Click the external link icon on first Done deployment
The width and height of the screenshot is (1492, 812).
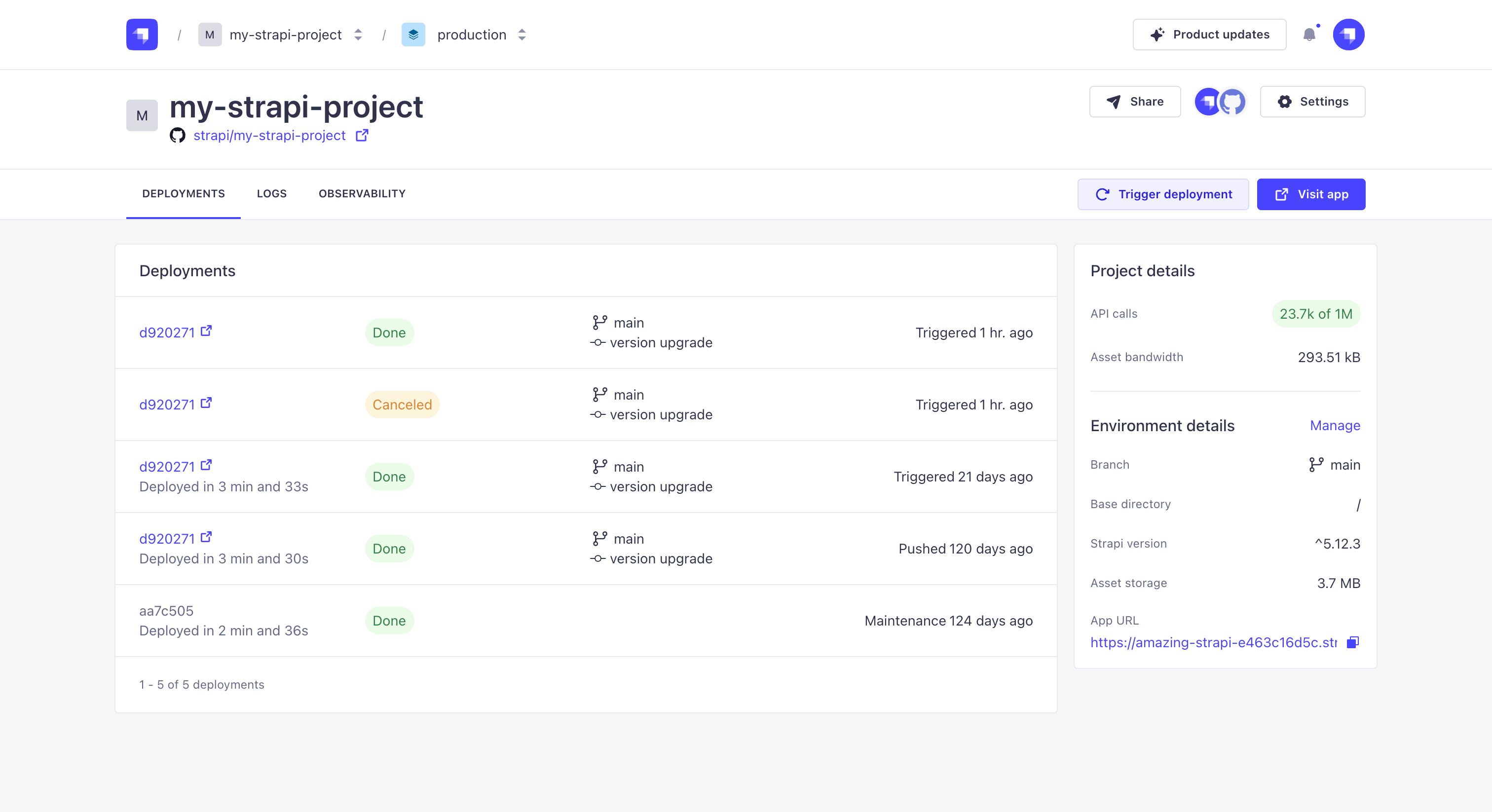206,331
